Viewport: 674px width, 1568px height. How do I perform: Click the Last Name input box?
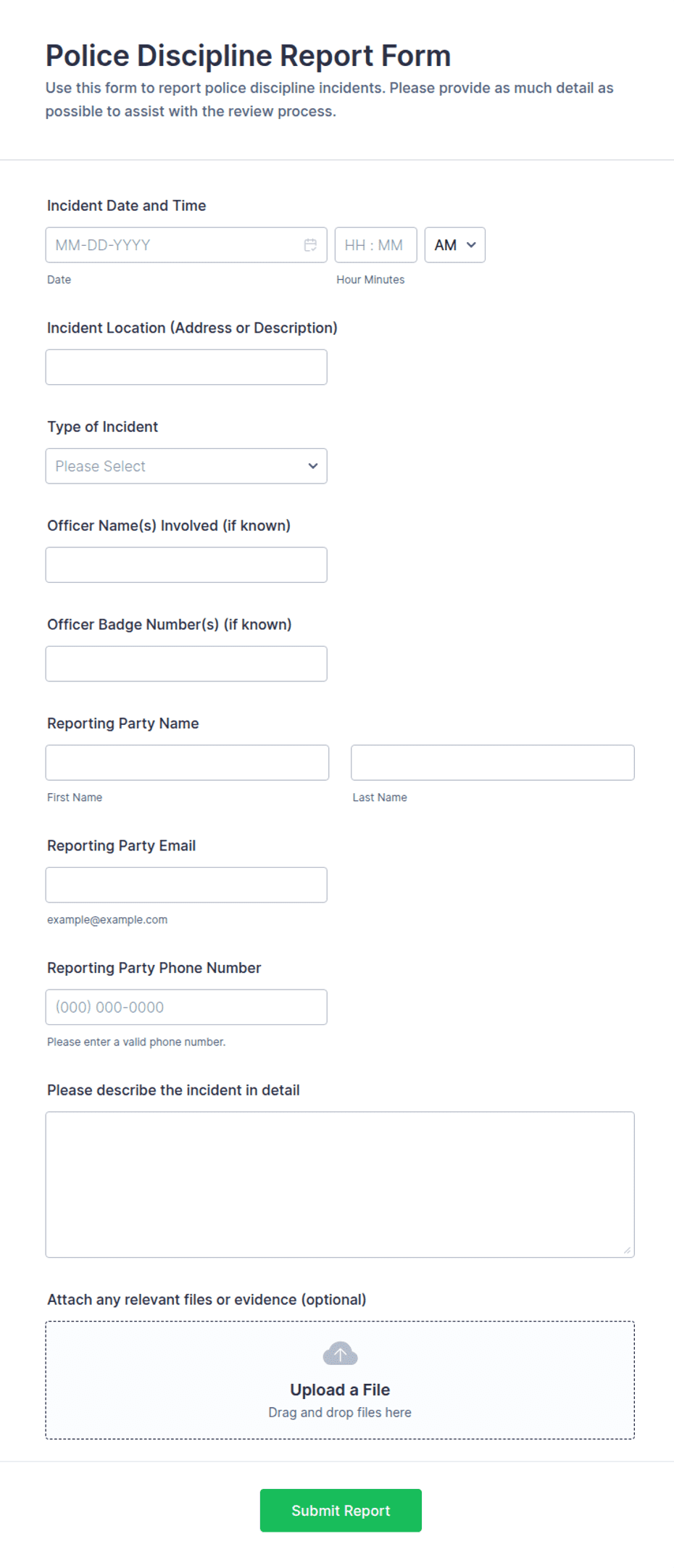(493, 763)
